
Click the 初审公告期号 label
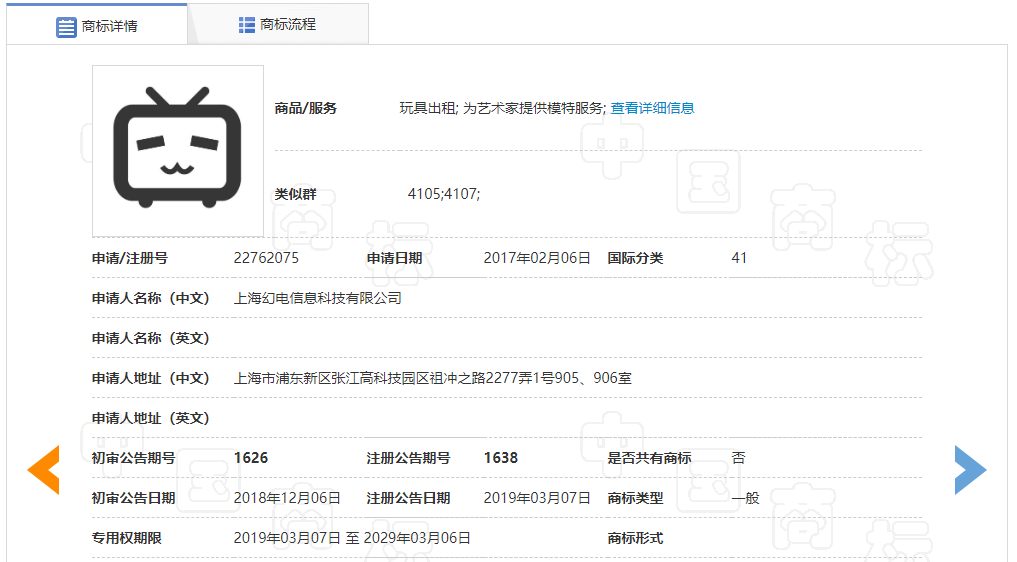134,458
